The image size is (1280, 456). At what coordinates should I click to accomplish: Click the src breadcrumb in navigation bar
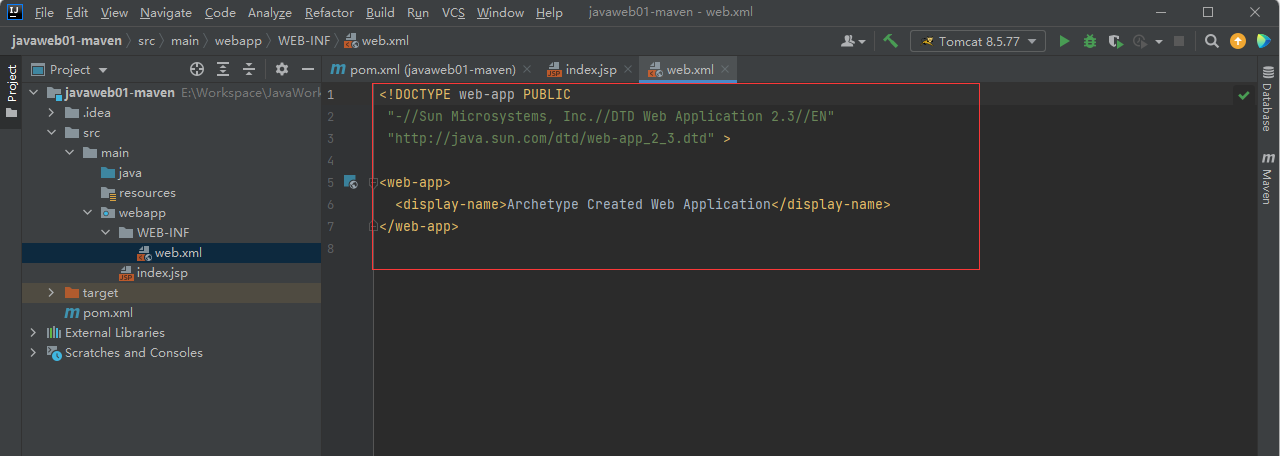pyautogui.click(x=147, y=41)
